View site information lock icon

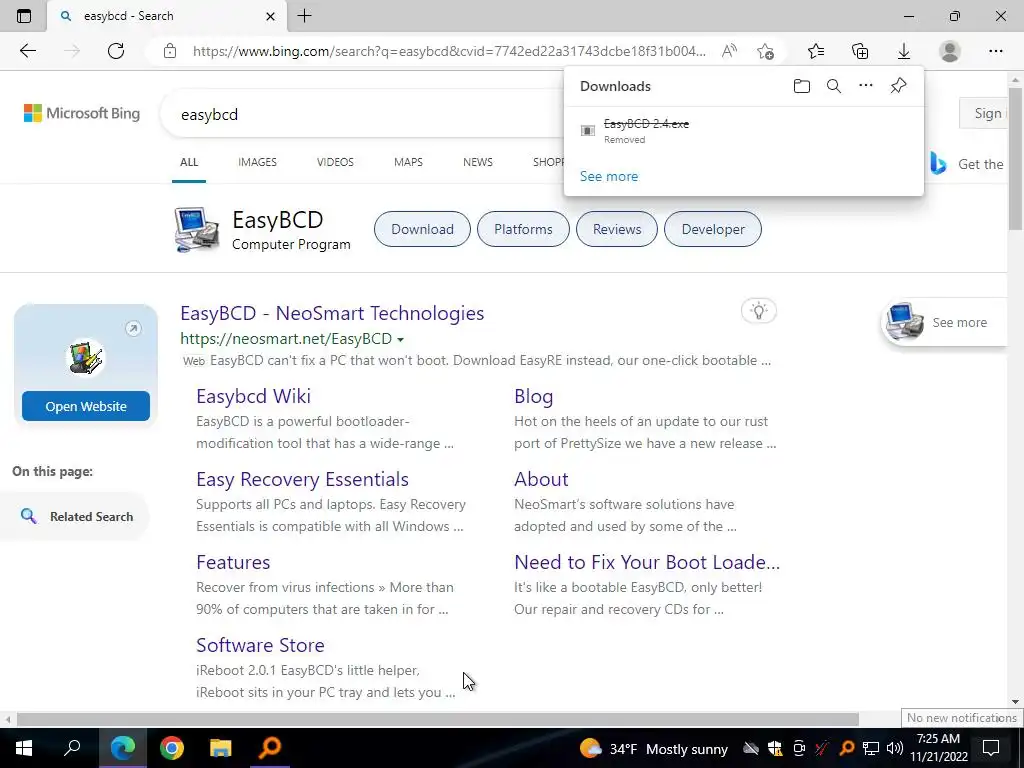tap(170, 51)
